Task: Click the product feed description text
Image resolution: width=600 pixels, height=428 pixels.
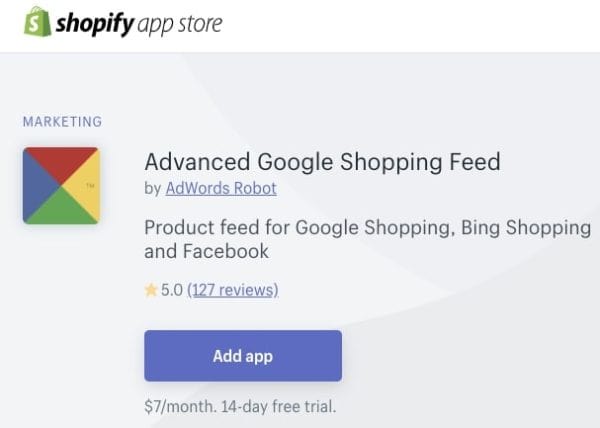Action: pyautogui.click(x=367, y=239)
